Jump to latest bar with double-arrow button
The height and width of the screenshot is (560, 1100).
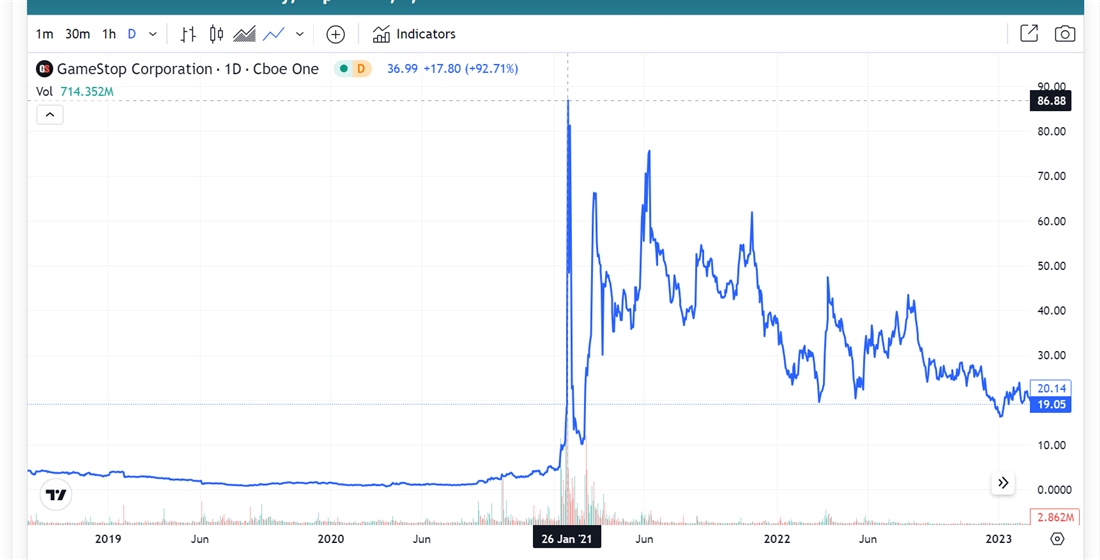click(x=1003, y=482)
